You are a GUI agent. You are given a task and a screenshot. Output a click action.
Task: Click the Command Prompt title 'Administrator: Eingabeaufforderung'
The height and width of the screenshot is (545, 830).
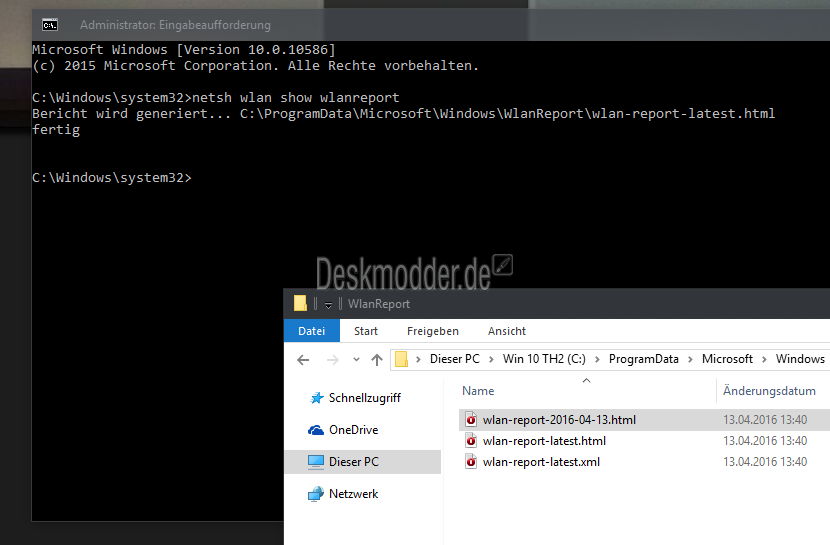tap(175, 25)
